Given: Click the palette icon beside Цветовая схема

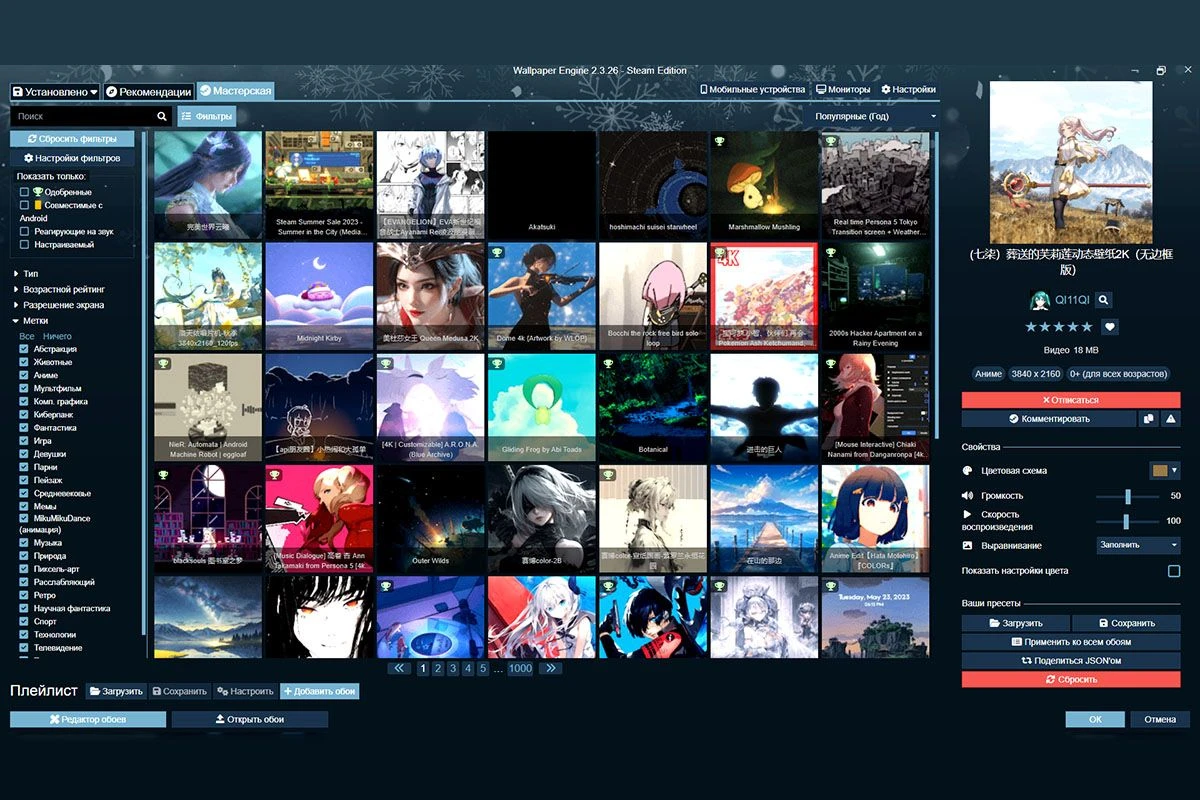Looking at the screenshot, I should 967,470.
